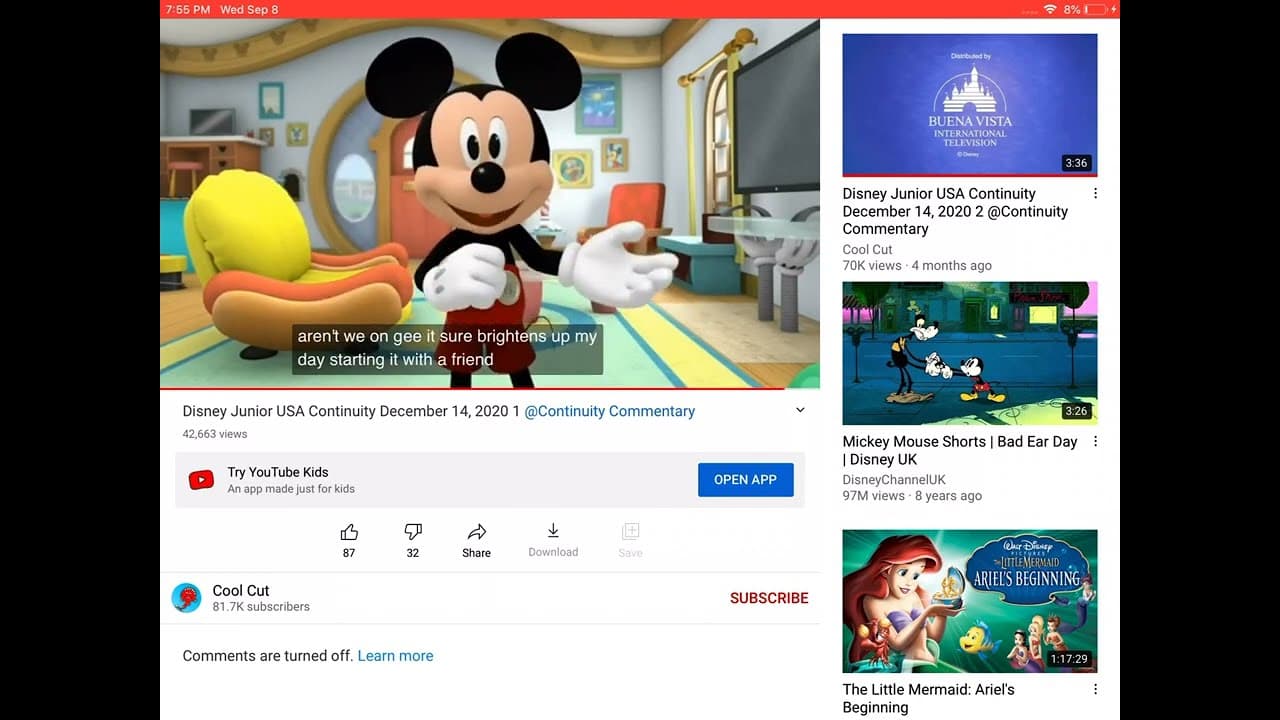Open Cool Cut channel name
The width and height of the screenshot is (1280, 720).
[x=241, y=590]
